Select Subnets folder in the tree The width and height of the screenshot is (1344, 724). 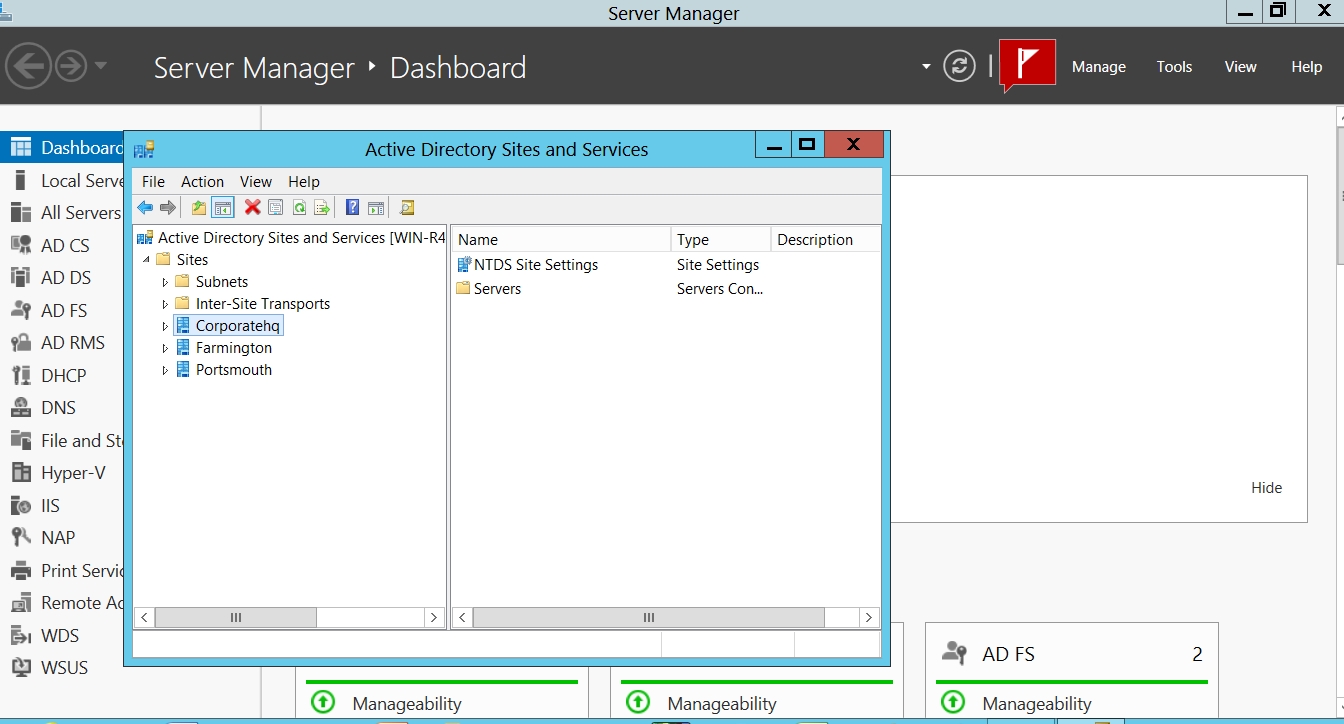(222, 282)
